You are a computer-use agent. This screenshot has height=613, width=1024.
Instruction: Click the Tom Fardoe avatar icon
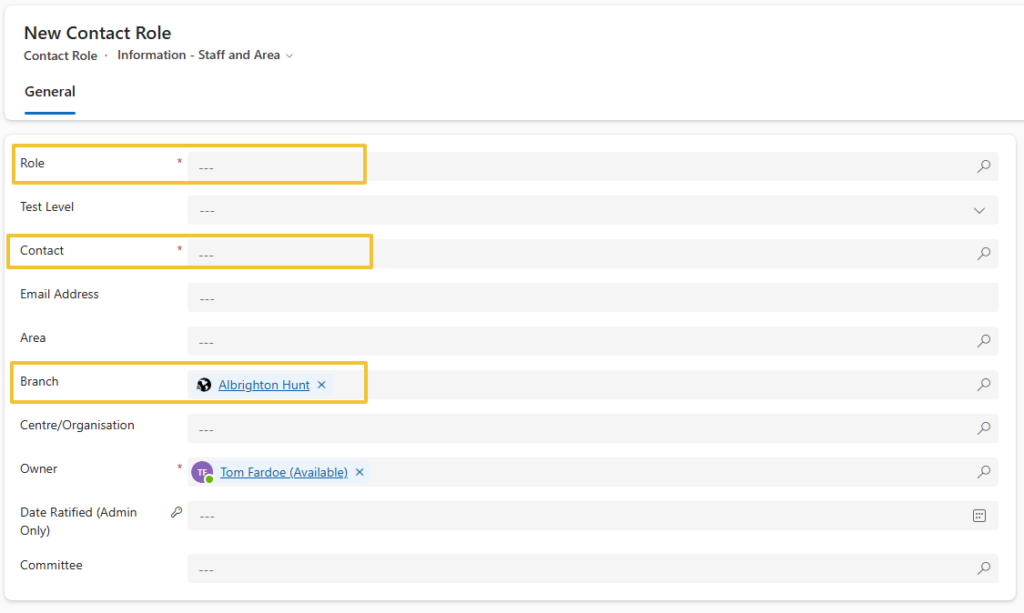coord(203,472)
